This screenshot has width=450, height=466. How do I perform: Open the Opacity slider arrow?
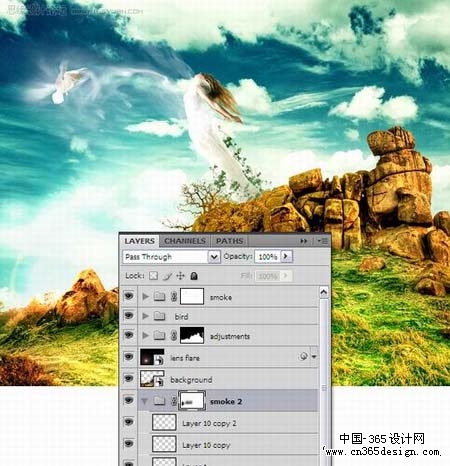pos(286,256)
